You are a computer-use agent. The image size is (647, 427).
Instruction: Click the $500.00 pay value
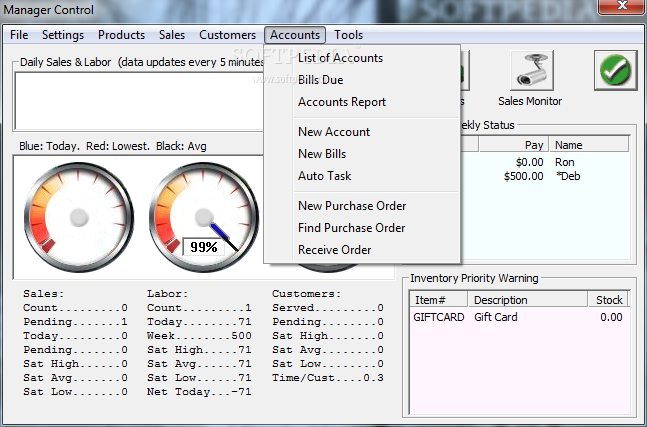point(523,176)
